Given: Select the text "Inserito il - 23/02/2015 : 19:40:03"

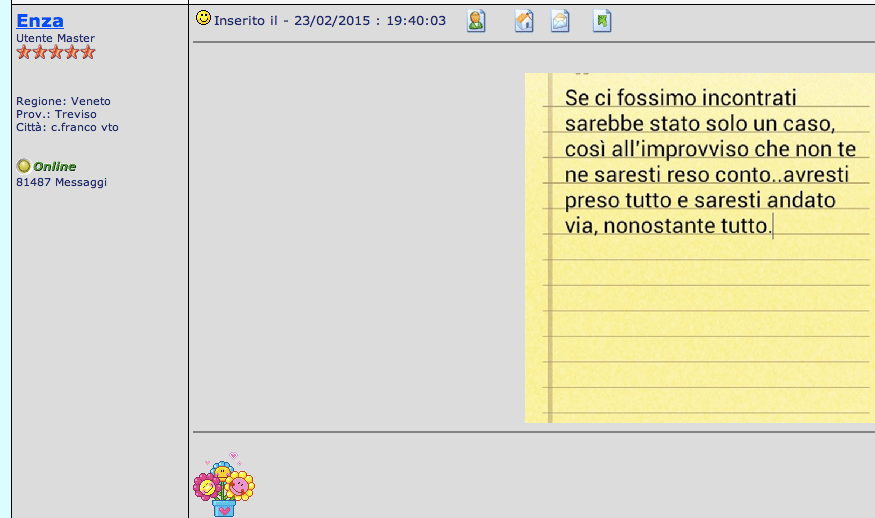Looking at the screenshot, I should pos(330,21).
